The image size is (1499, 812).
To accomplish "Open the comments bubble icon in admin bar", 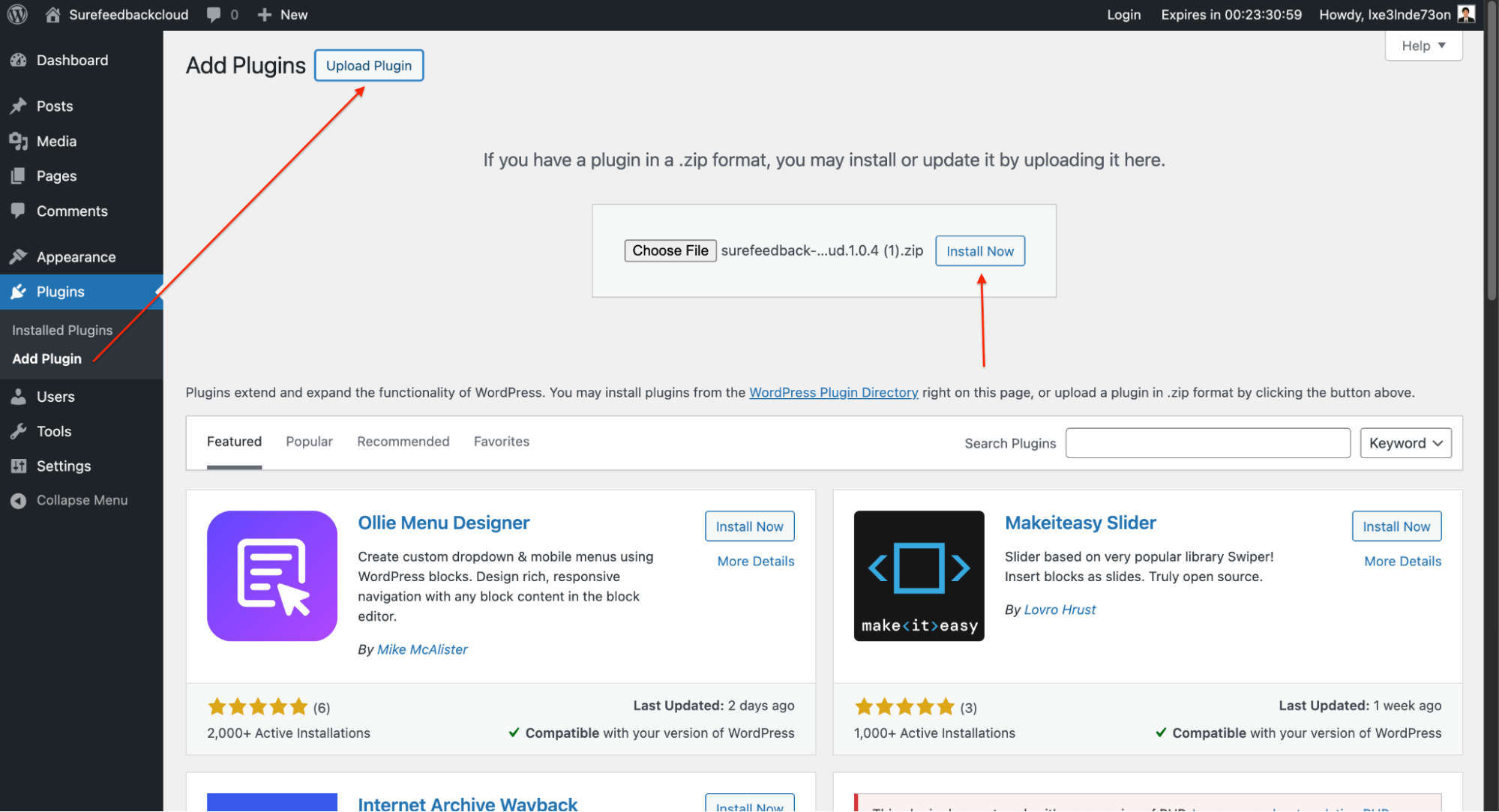I will click(214, 14).
